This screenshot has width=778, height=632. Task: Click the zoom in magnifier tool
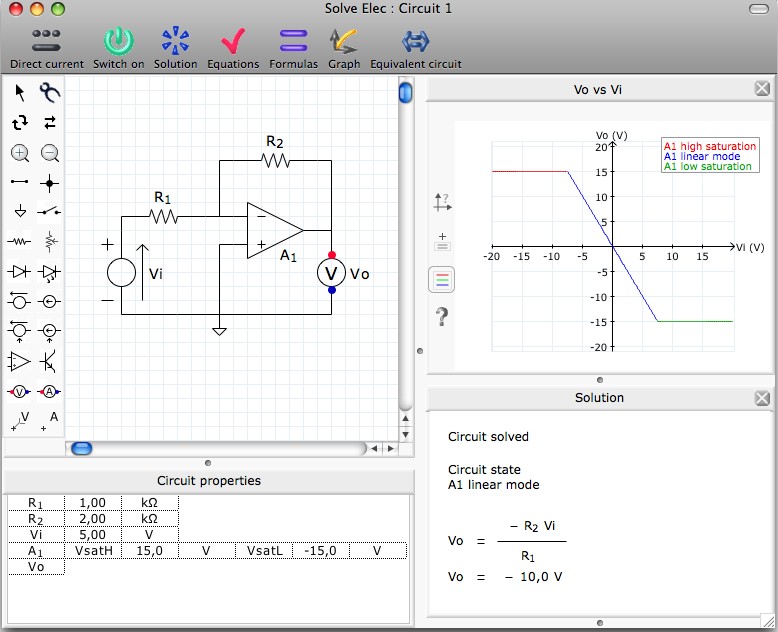(20, 153)
